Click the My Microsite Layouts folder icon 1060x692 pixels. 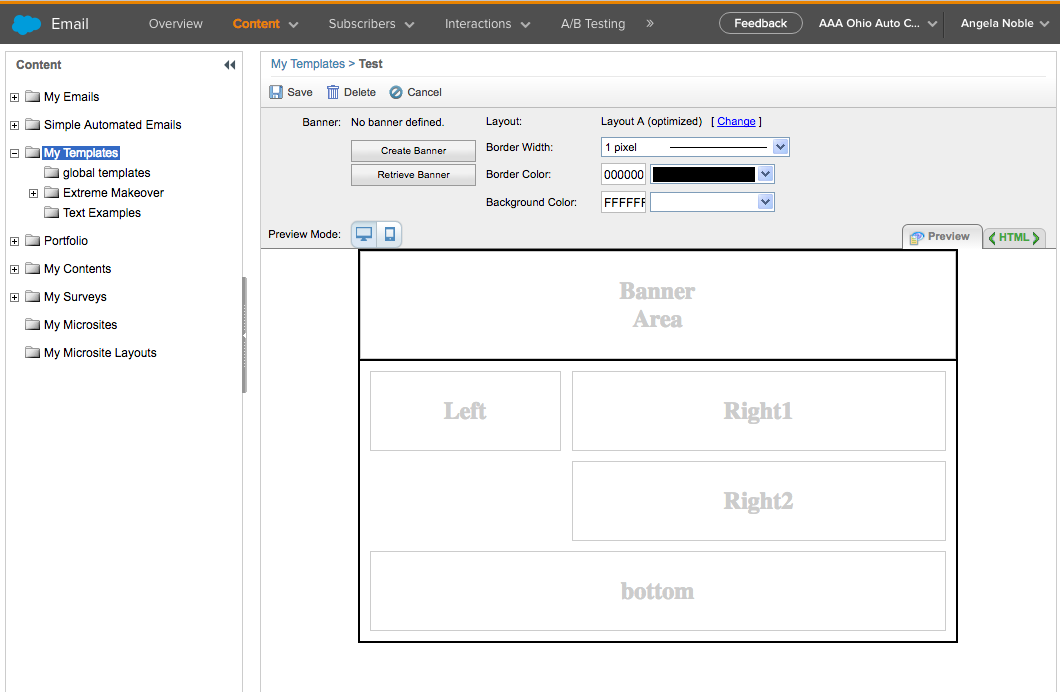[x=32, y=352]
